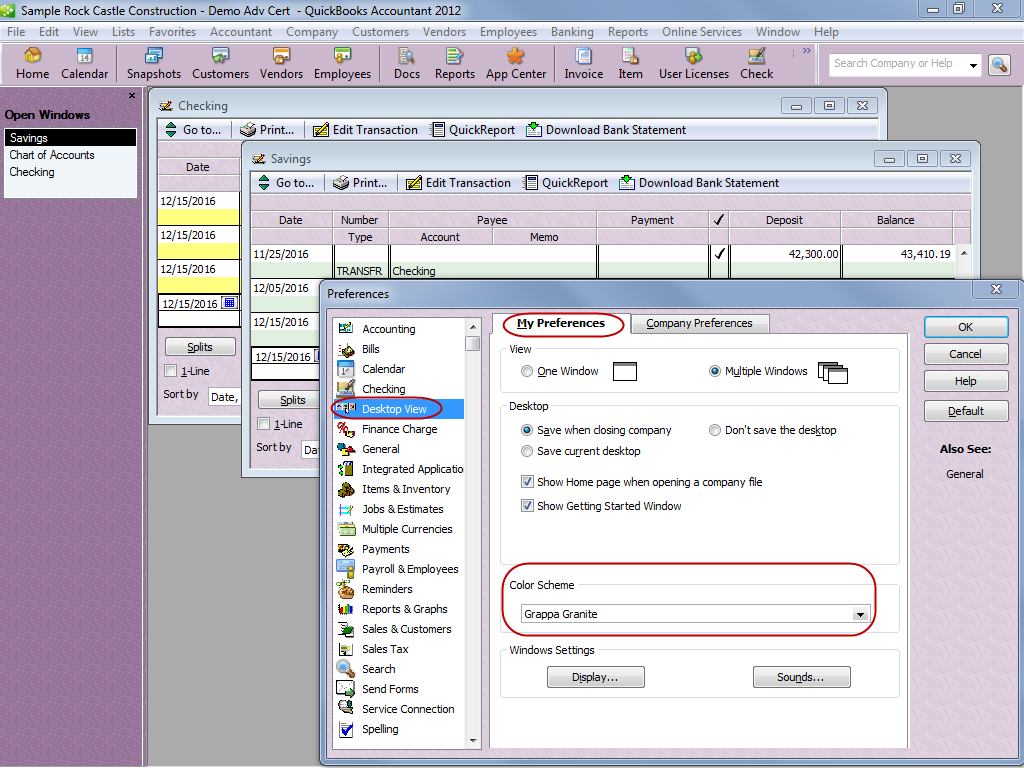1024x768 pixels.
Task: Open the Home toolbar icon
Action: pos(32,64)
